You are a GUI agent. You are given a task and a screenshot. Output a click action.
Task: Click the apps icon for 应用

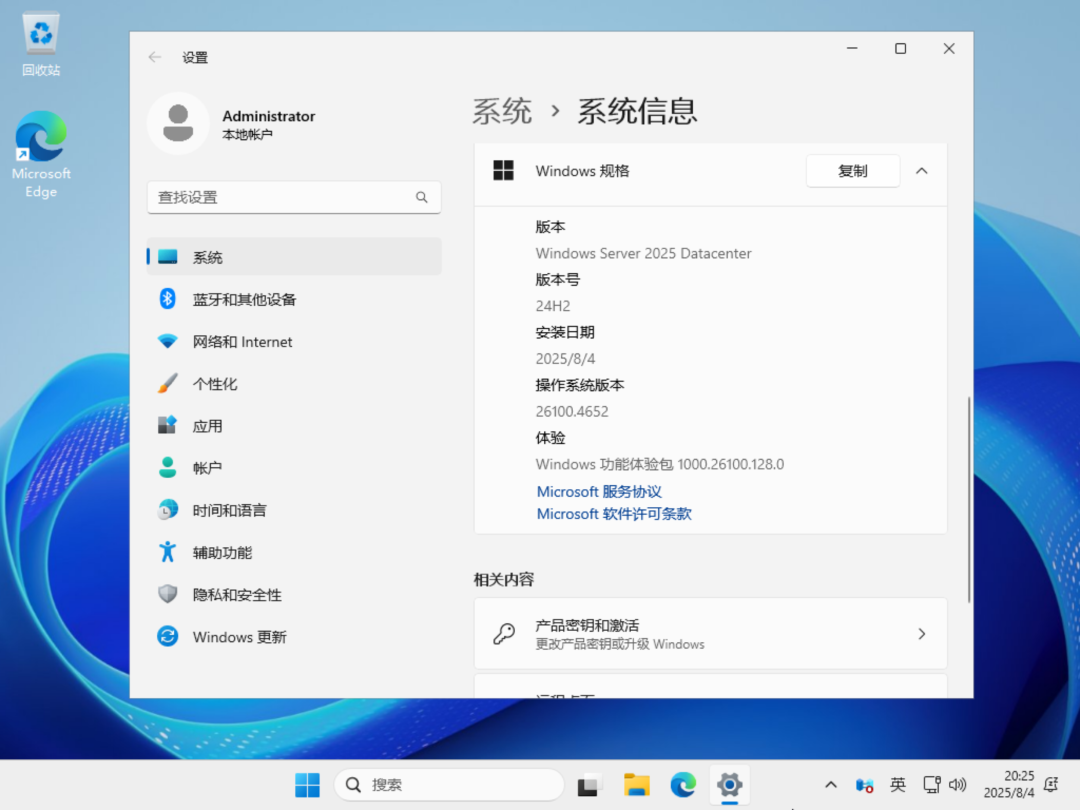point(167,425)
